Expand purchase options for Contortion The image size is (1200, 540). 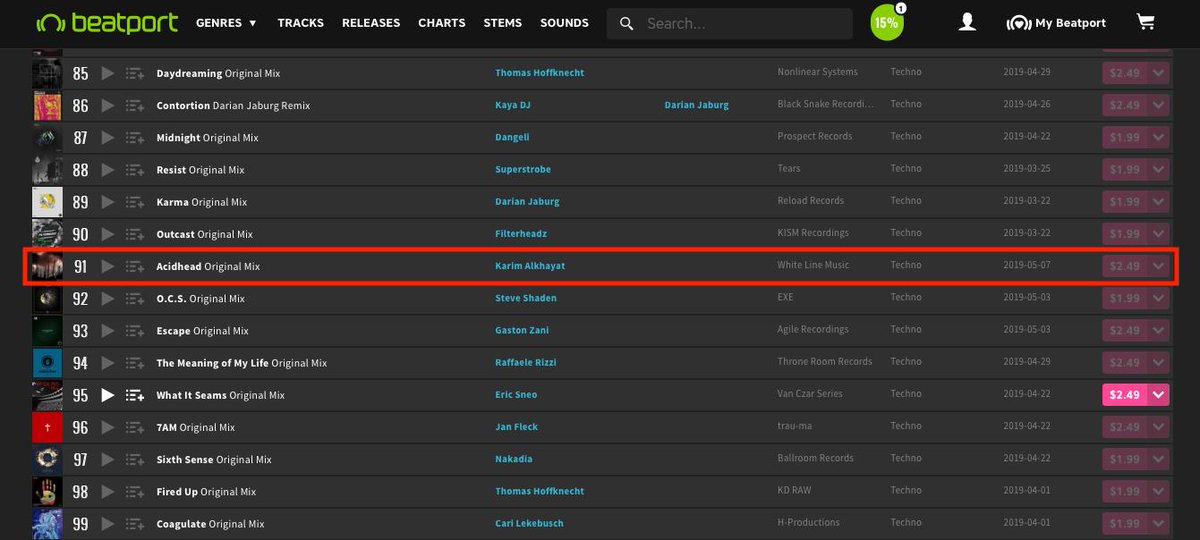[x=1159, y=105]
